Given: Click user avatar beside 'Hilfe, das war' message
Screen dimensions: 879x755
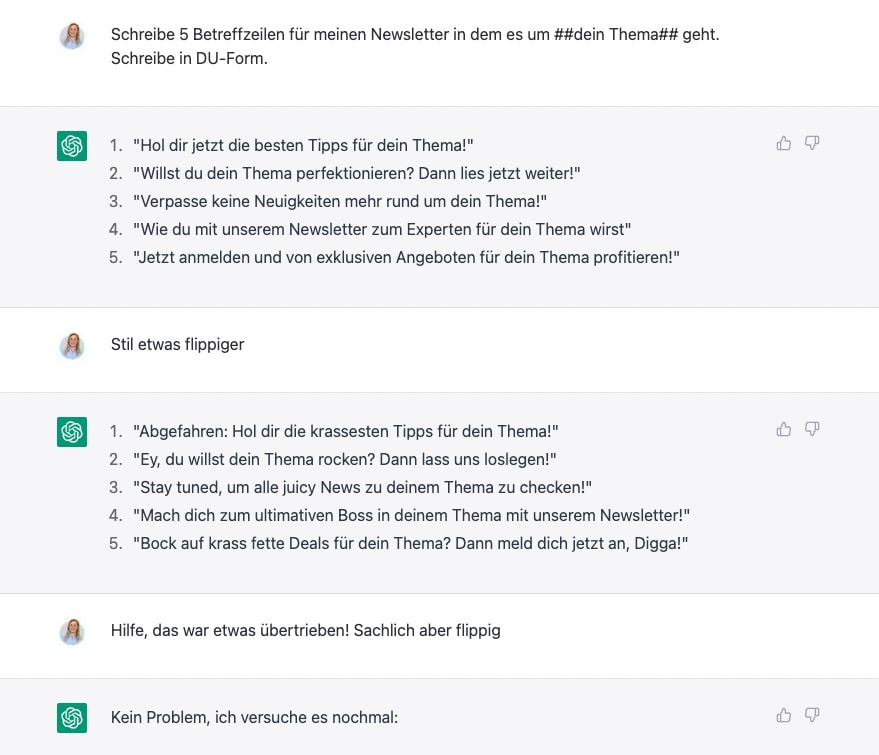Looking at the screenshot, I should tap(72, 632).
